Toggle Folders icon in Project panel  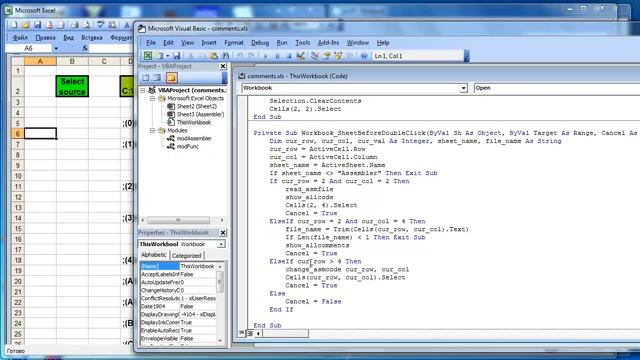pyautogui.click(x=171, y=78)
